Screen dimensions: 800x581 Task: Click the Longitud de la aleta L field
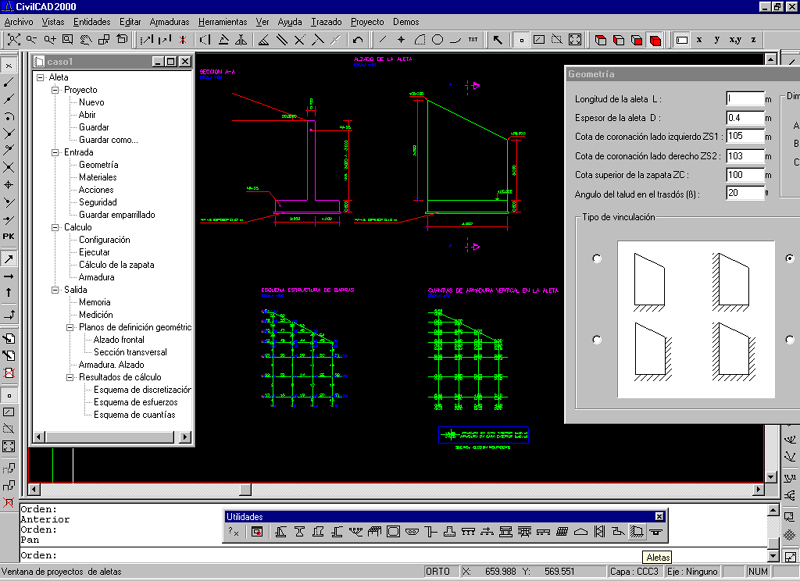pyautogui.click(x=744, y=99)
